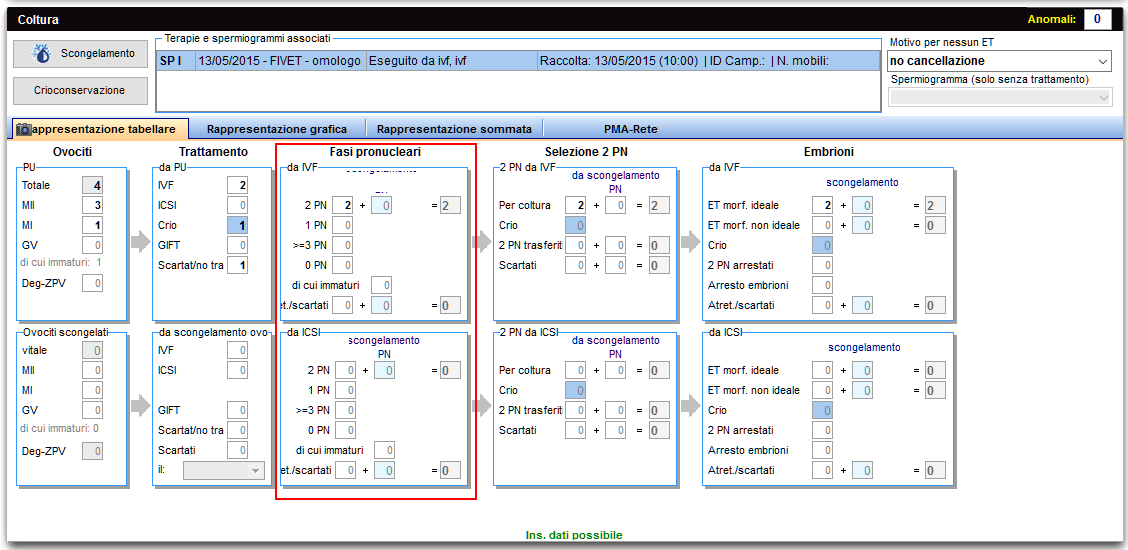Switch to Rappresentazione grafica tab
Screen dimensions: 1128x550
pyautogui.click(x=277, y=129)
